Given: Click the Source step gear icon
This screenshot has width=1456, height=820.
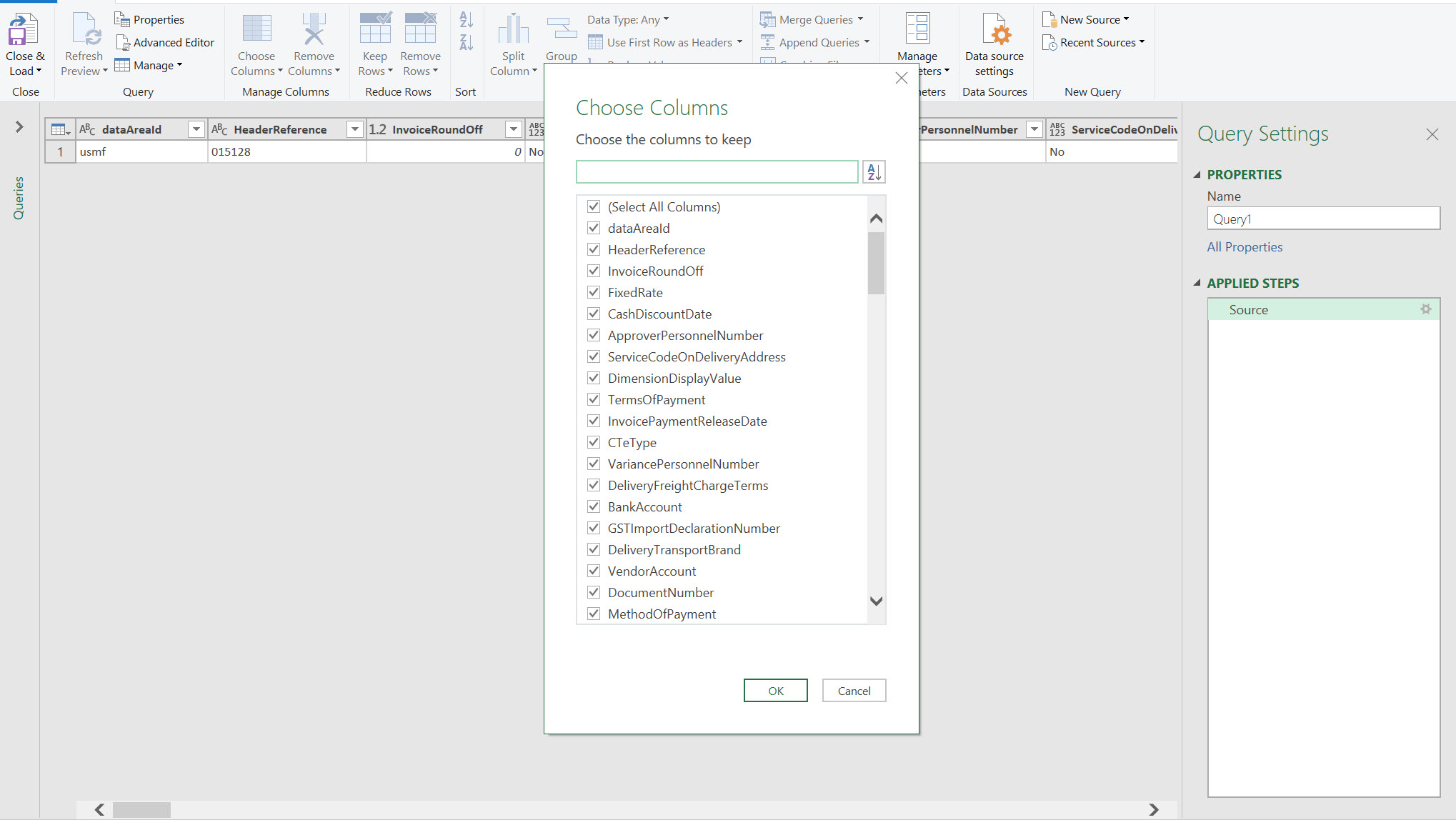Looking at the screenshot, I should click(x=1425, y=309).
